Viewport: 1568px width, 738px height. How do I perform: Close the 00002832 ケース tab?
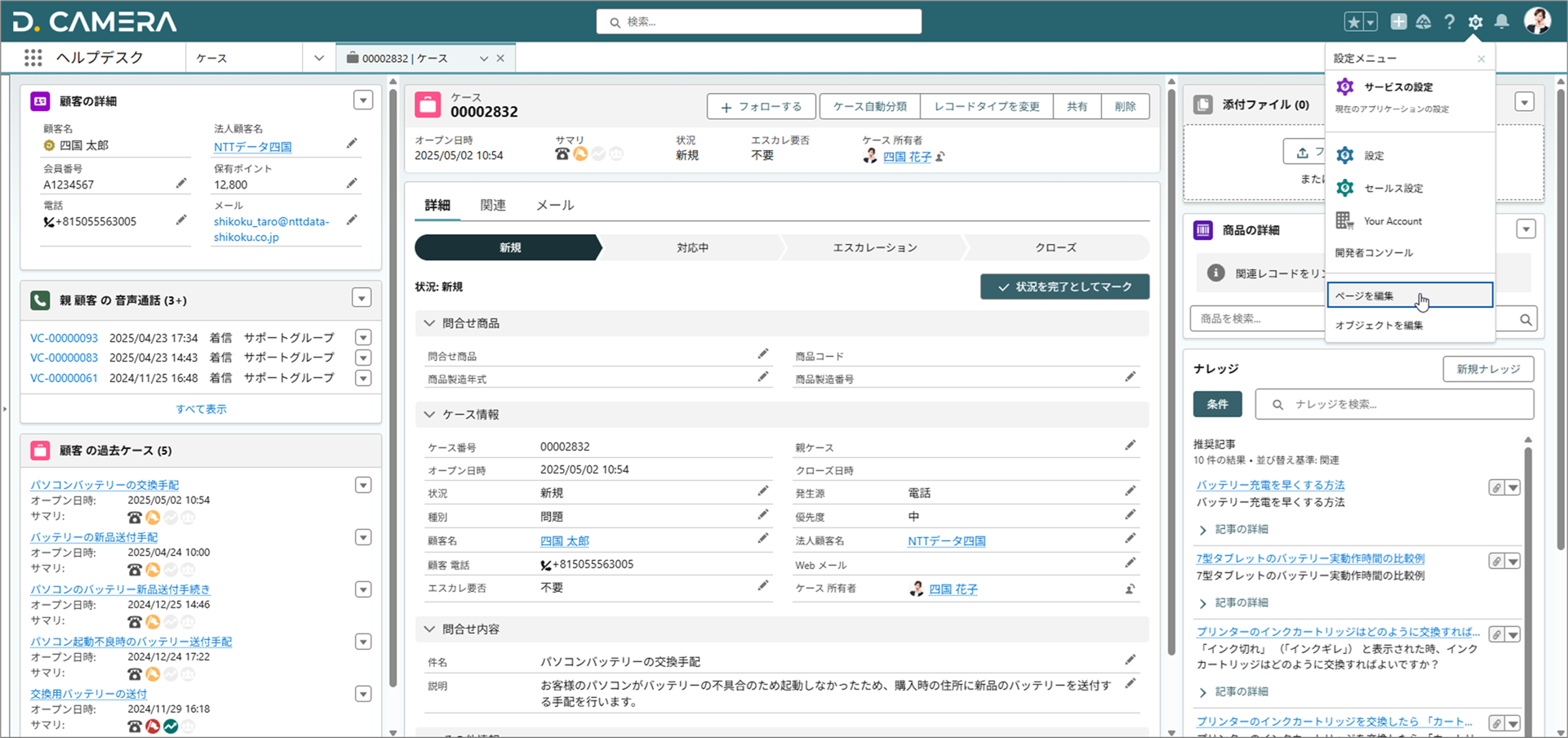(x=500, y=59)
